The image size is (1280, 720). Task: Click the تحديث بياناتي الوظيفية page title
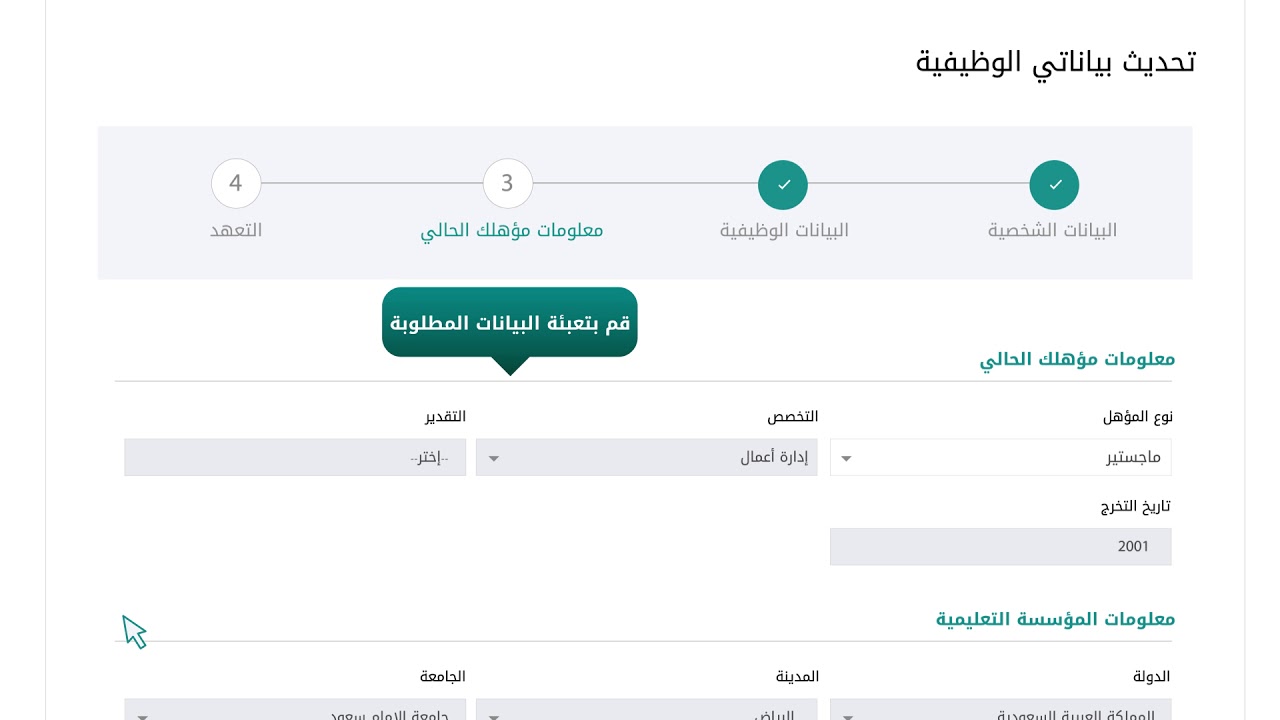pyautogui.click(x=1056, y=62)
